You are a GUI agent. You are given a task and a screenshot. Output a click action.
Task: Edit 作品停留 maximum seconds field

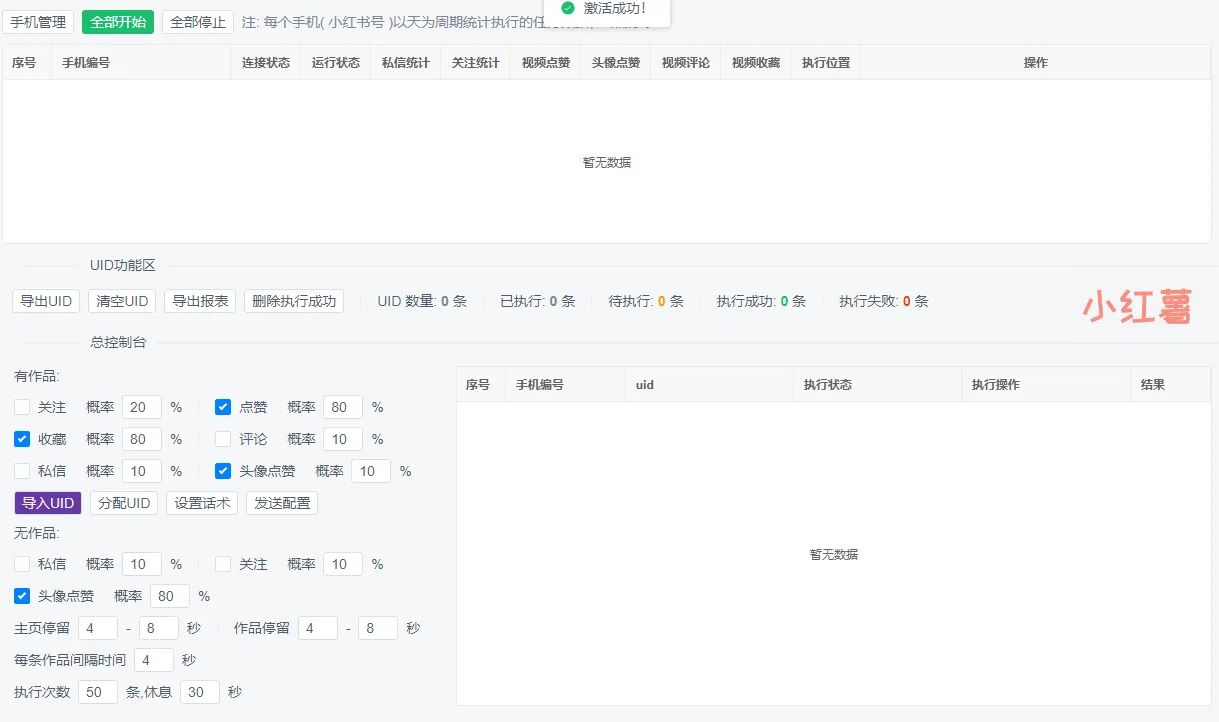click(378, 628)
